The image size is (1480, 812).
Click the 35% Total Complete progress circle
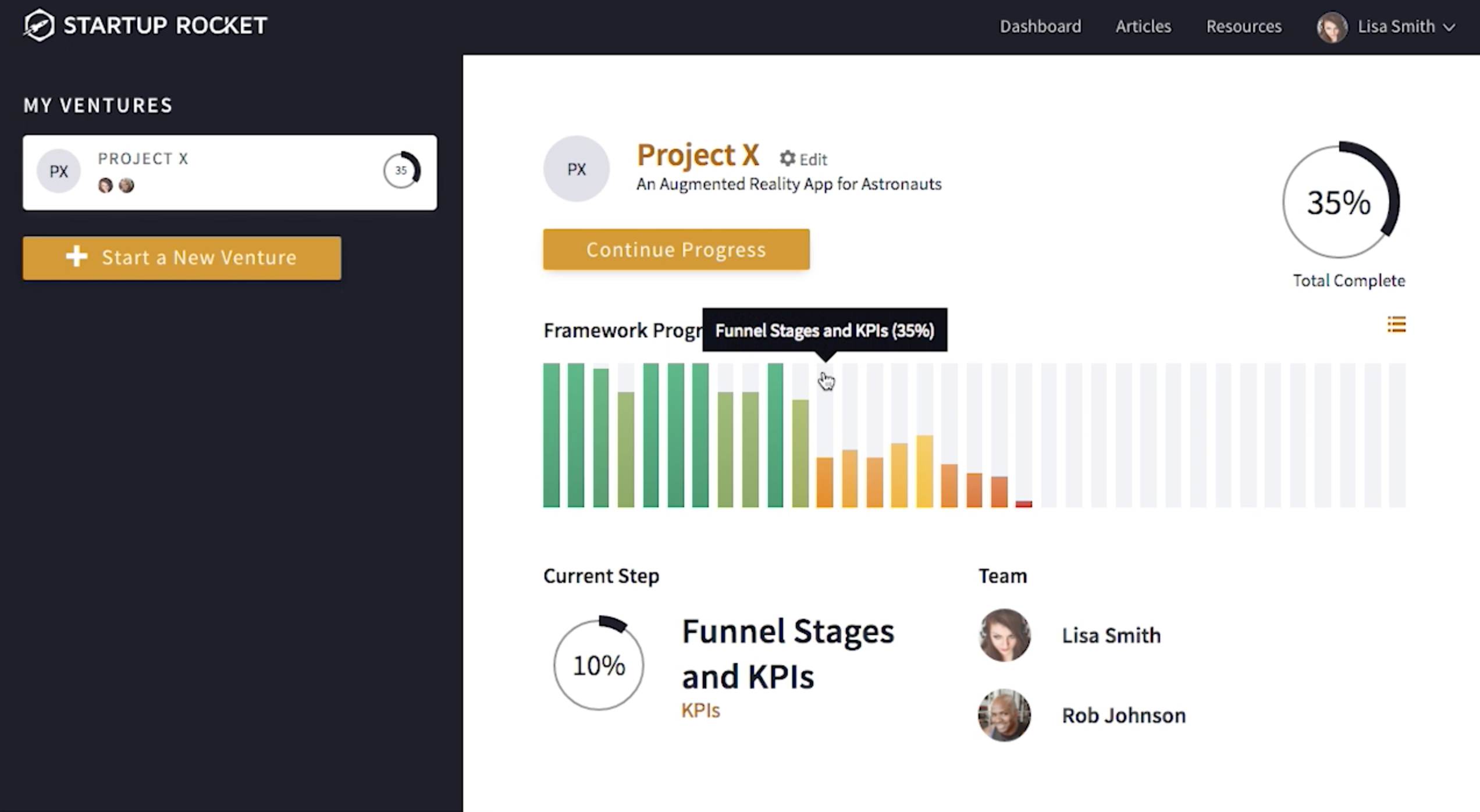[x=1340, y=202]
